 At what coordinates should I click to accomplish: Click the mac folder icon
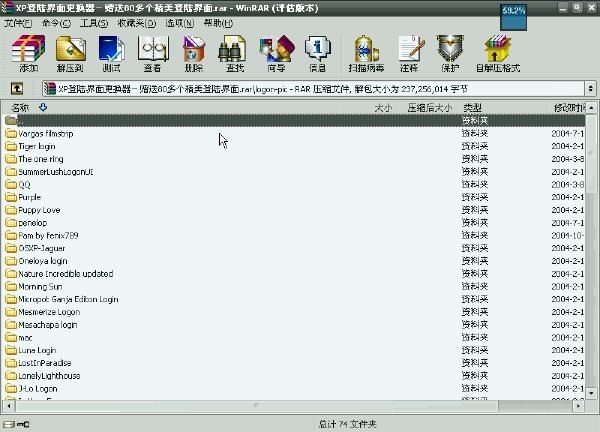coord(11,337)
